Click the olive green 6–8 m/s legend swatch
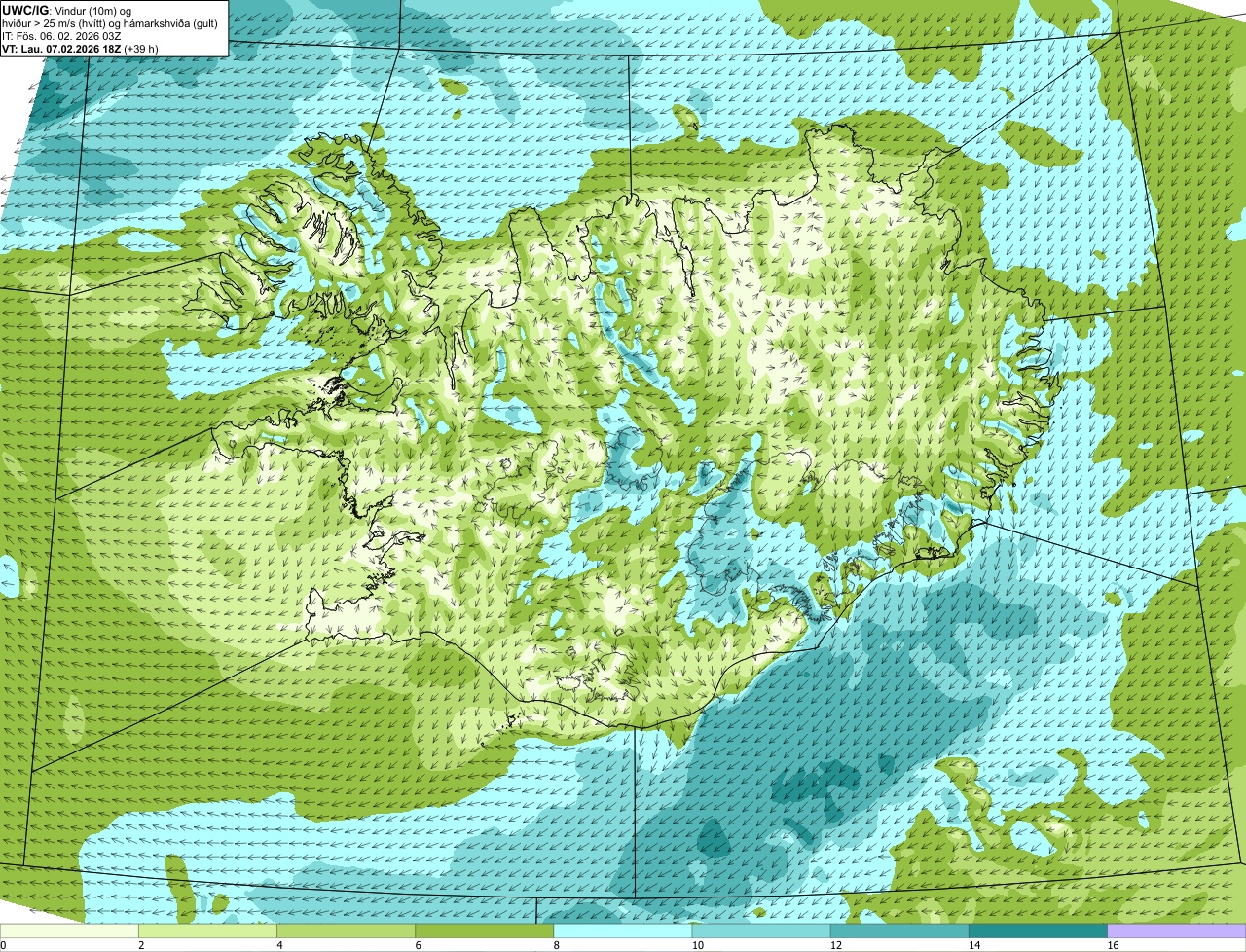This screenshot has width=1246, height=952. 485,932
